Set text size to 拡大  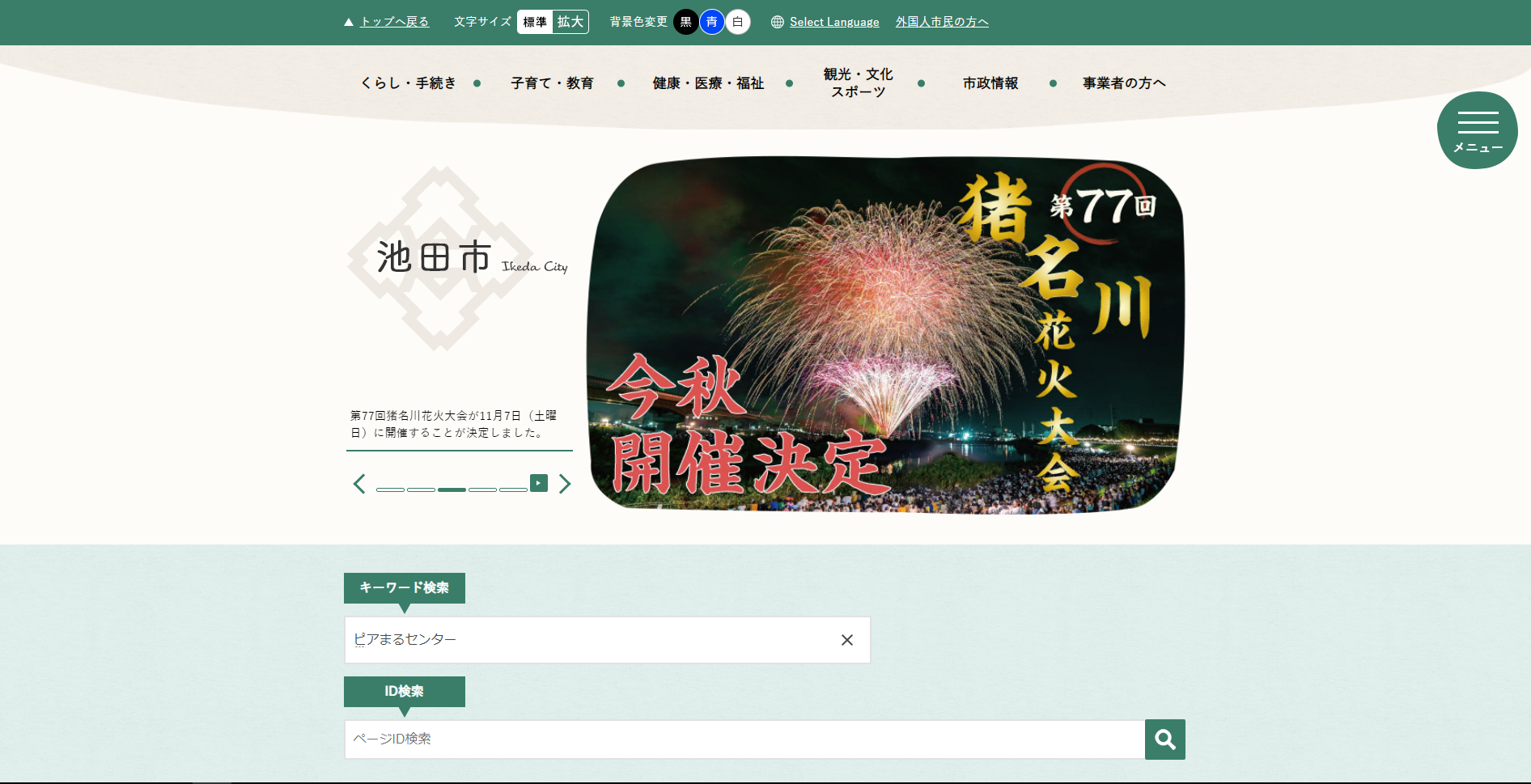(570, 22)
